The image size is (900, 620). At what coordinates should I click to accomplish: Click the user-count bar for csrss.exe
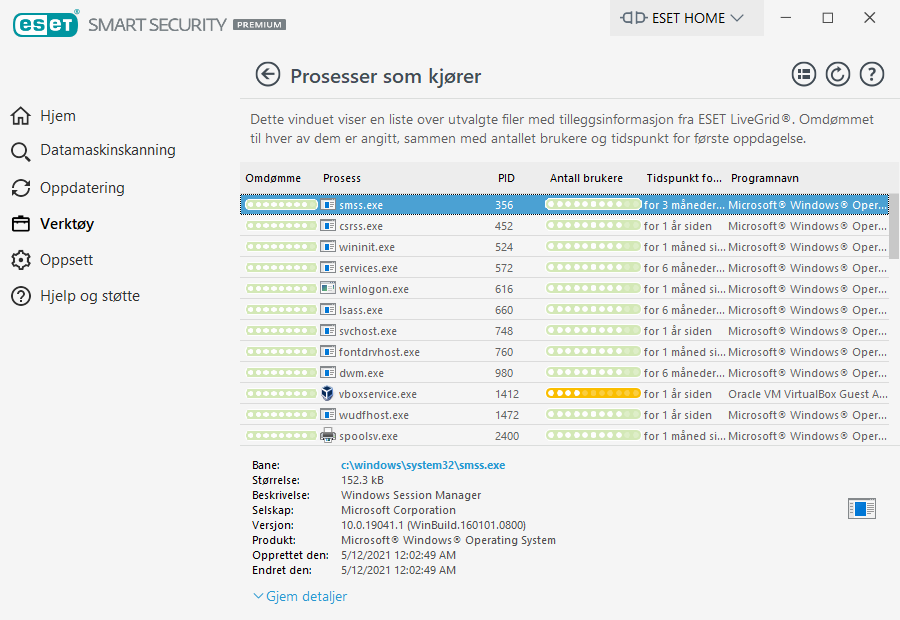click(593, 226)
